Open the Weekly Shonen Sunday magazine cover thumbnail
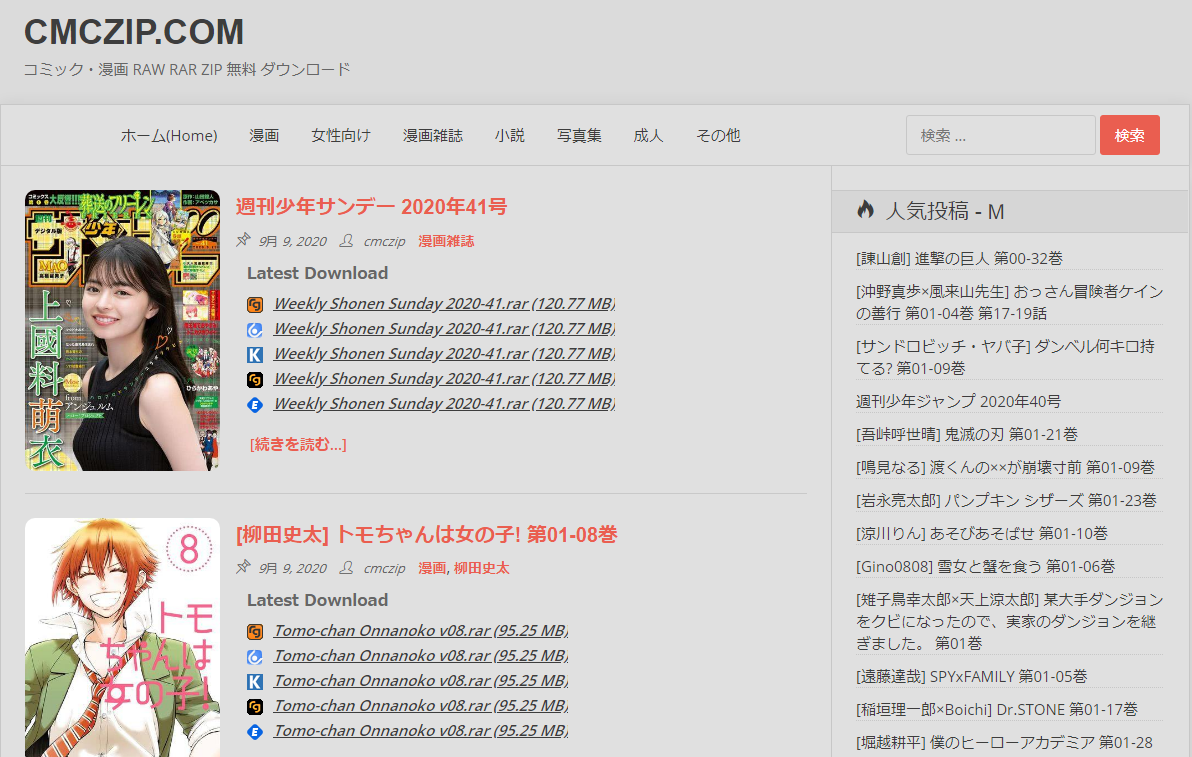 (122, 331)
